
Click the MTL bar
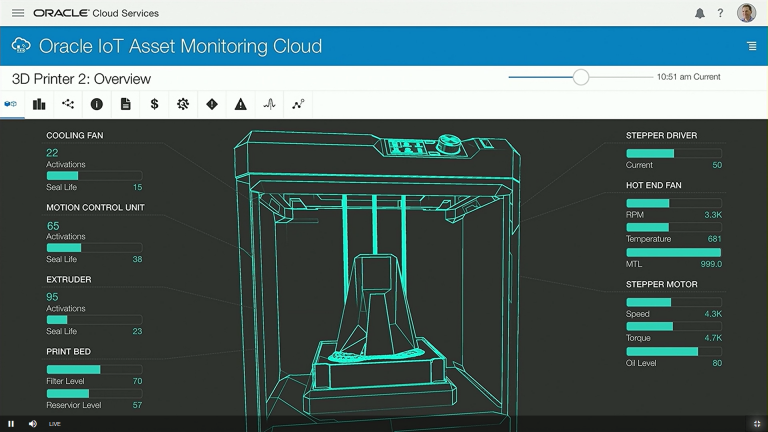[673, 252]
